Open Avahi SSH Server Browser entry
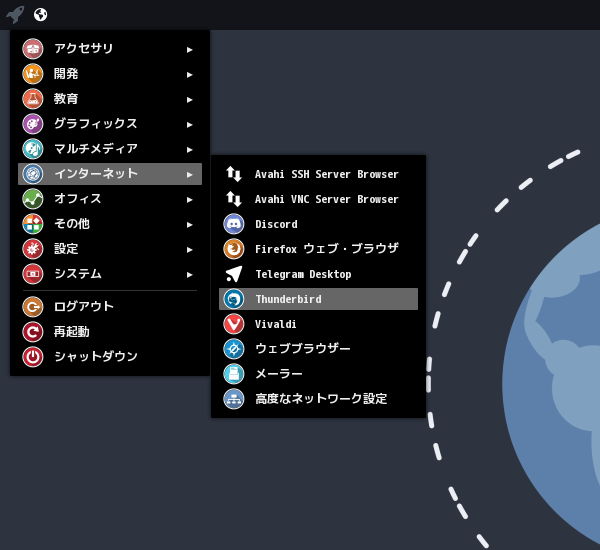Viewport: 600px width, 550px height. click(318, 174)
